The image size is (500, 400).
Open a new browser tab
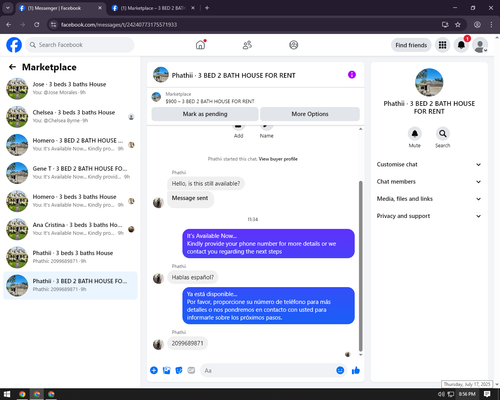(x=207, y=8)
